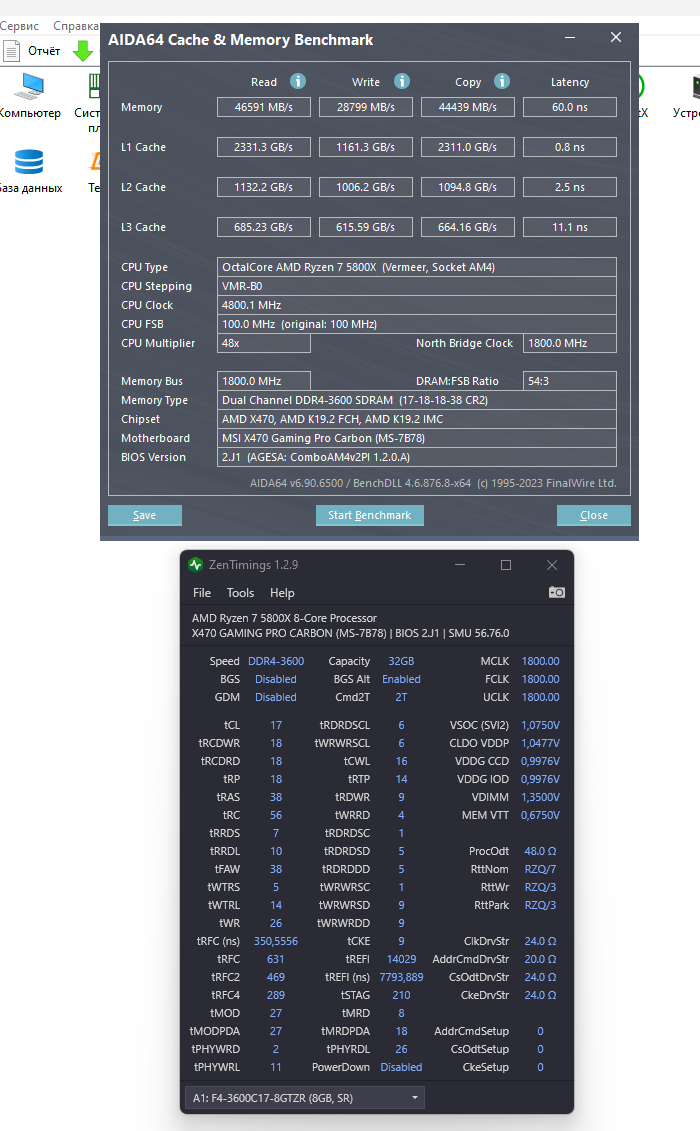Click the tREFI value 14029
Image resolution: width=700 pixels, height=1131 pixels.
[x=401, y=959]
